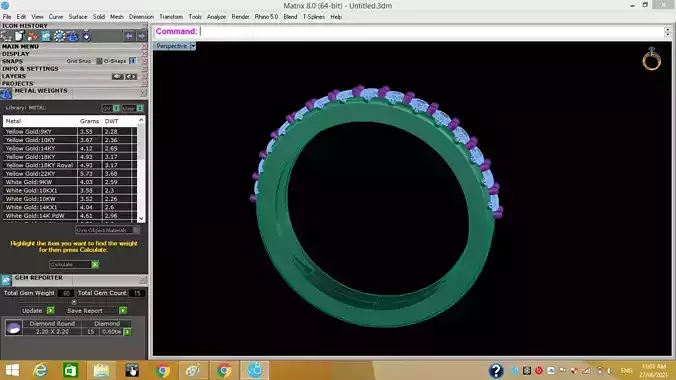Open the Render menu
This screenshot has width=676, height=380.
pyautogui.click(x=240, y=17)
